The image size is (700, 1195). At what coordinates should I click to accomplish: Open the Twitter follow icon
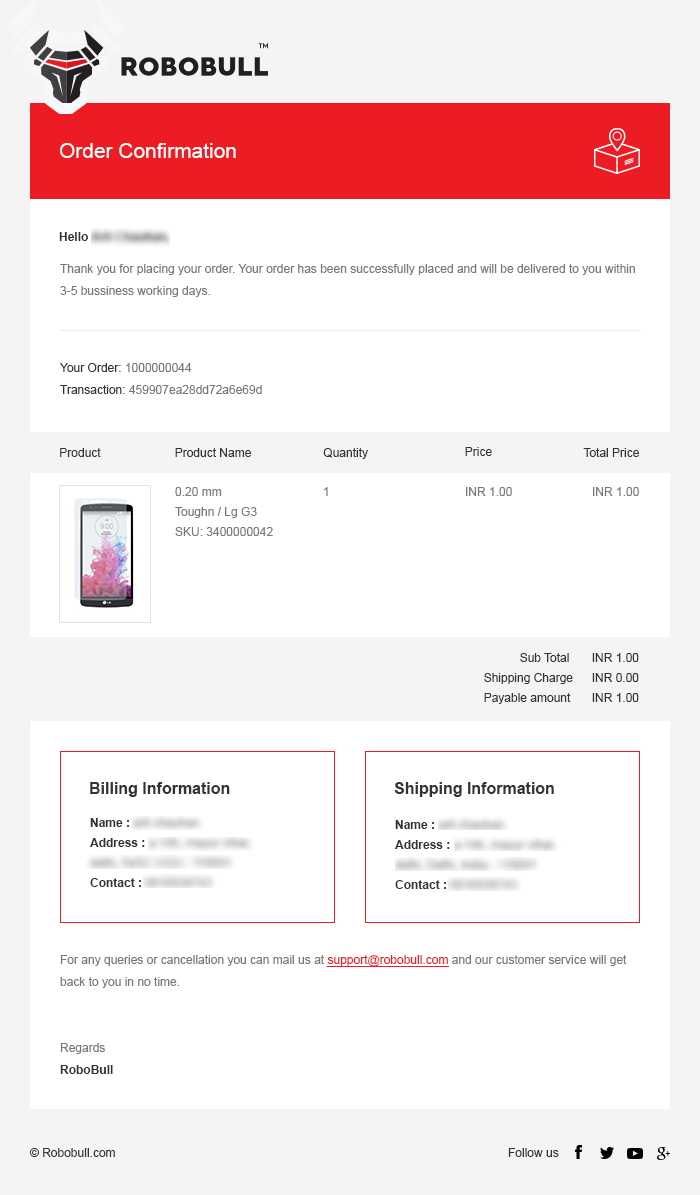[x=606, y=1153]
